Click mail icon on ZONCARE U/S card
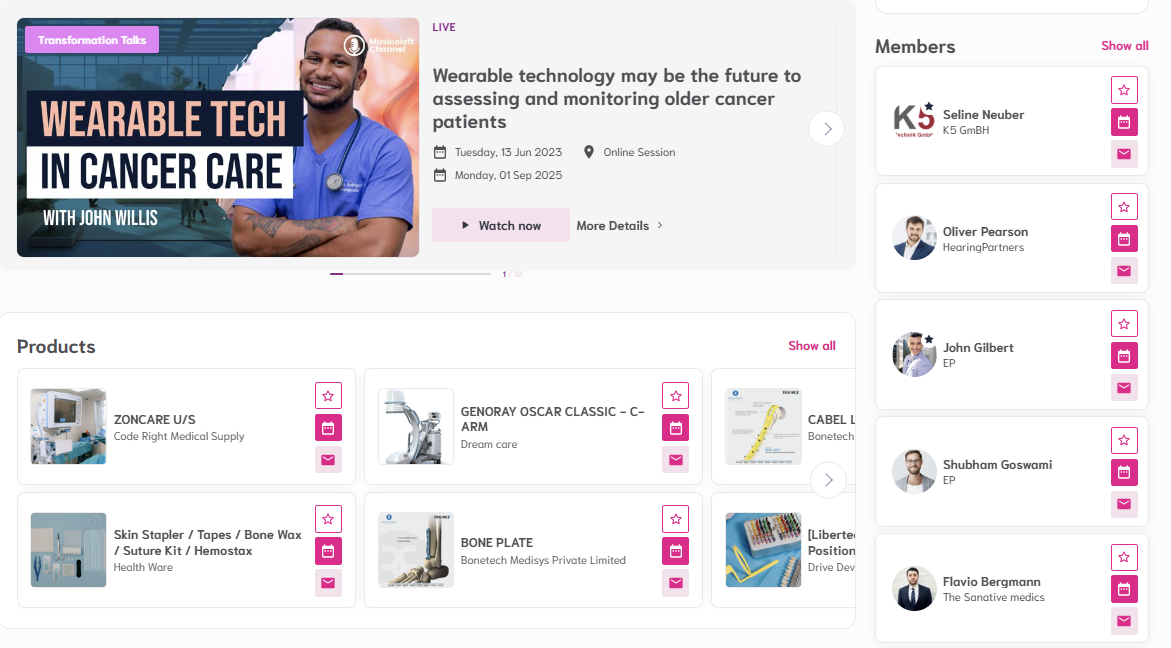Image resolution: width=1171 pixels, height=648 pixels. point(328,460)
